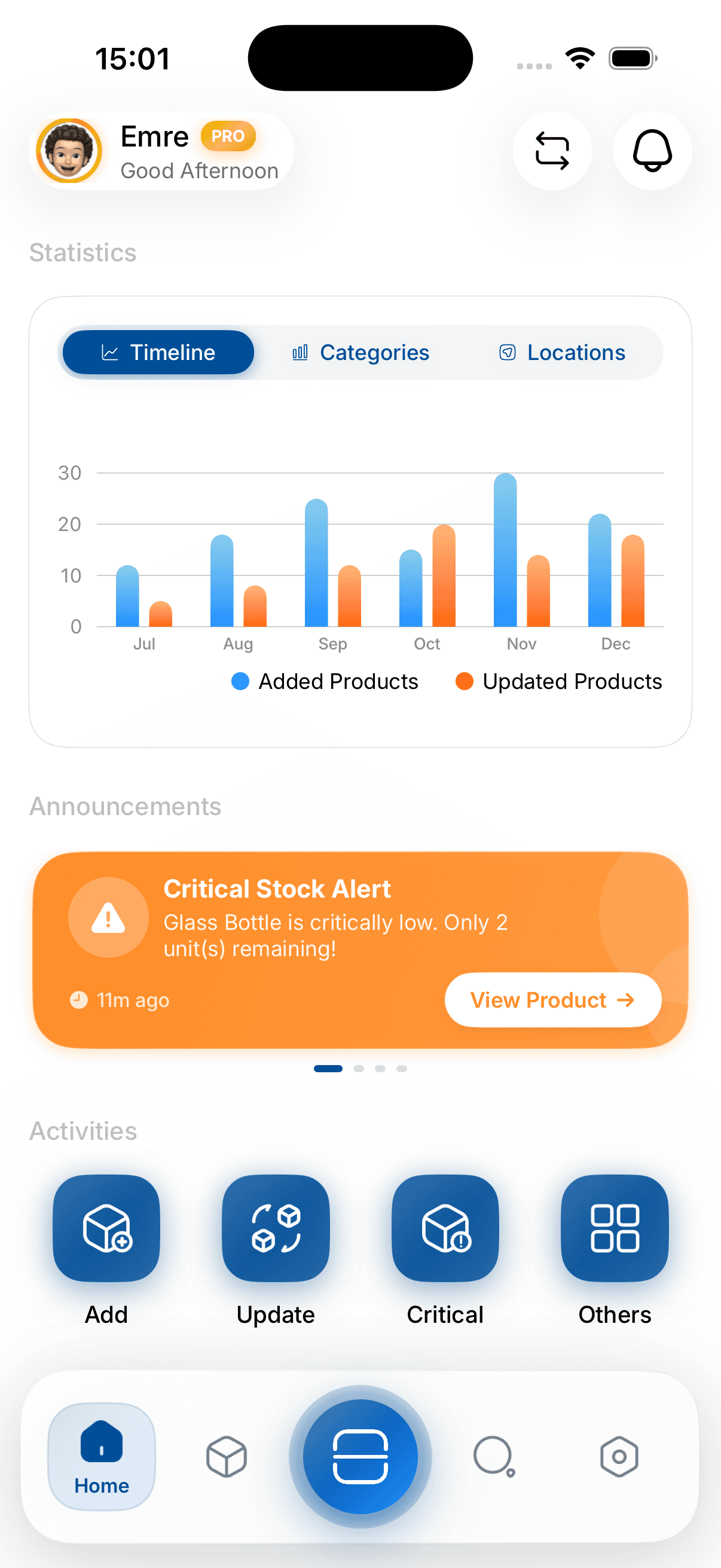Open the Others activity grid icon
The height and width of the screenshot is (1568, 721).
[x=614, y=1230]
